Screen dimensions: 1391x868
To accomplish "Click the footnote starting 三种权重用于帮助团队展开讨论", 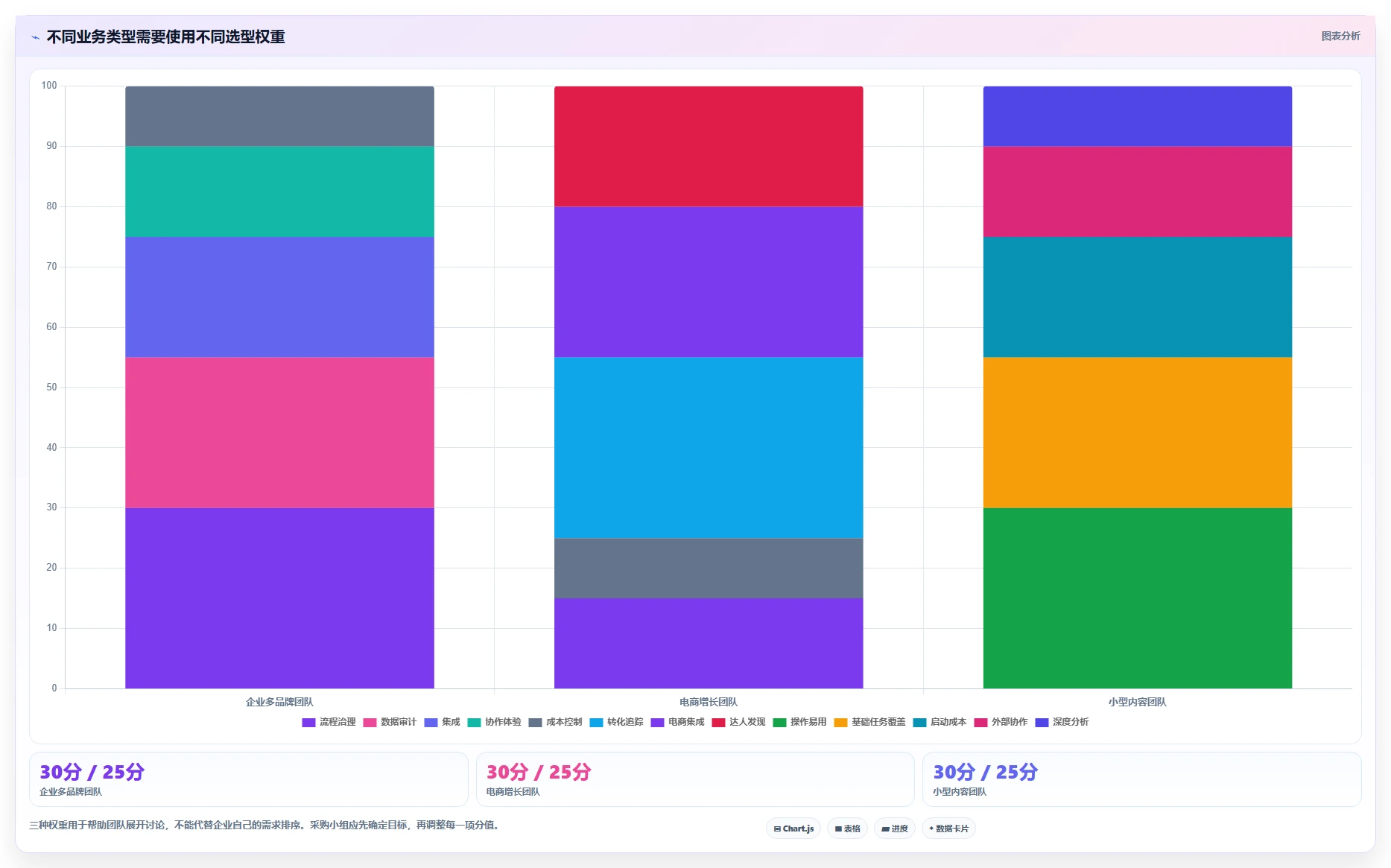I will 264,826.
